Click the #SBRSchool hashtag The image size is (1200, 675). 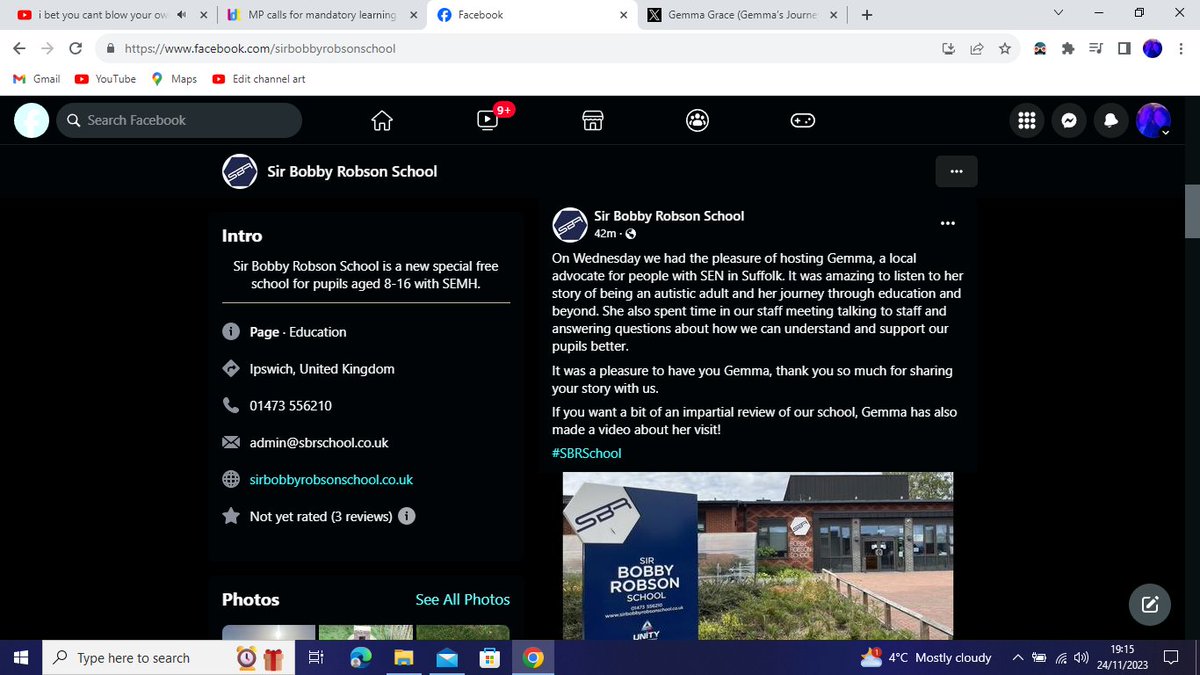coord(586,453)
